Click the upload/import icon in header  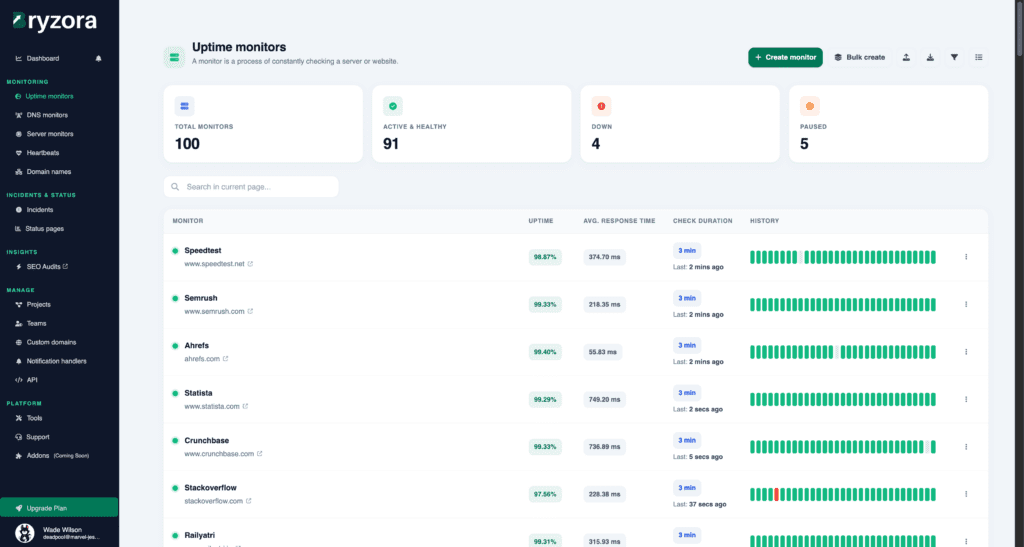click(906, 57)
